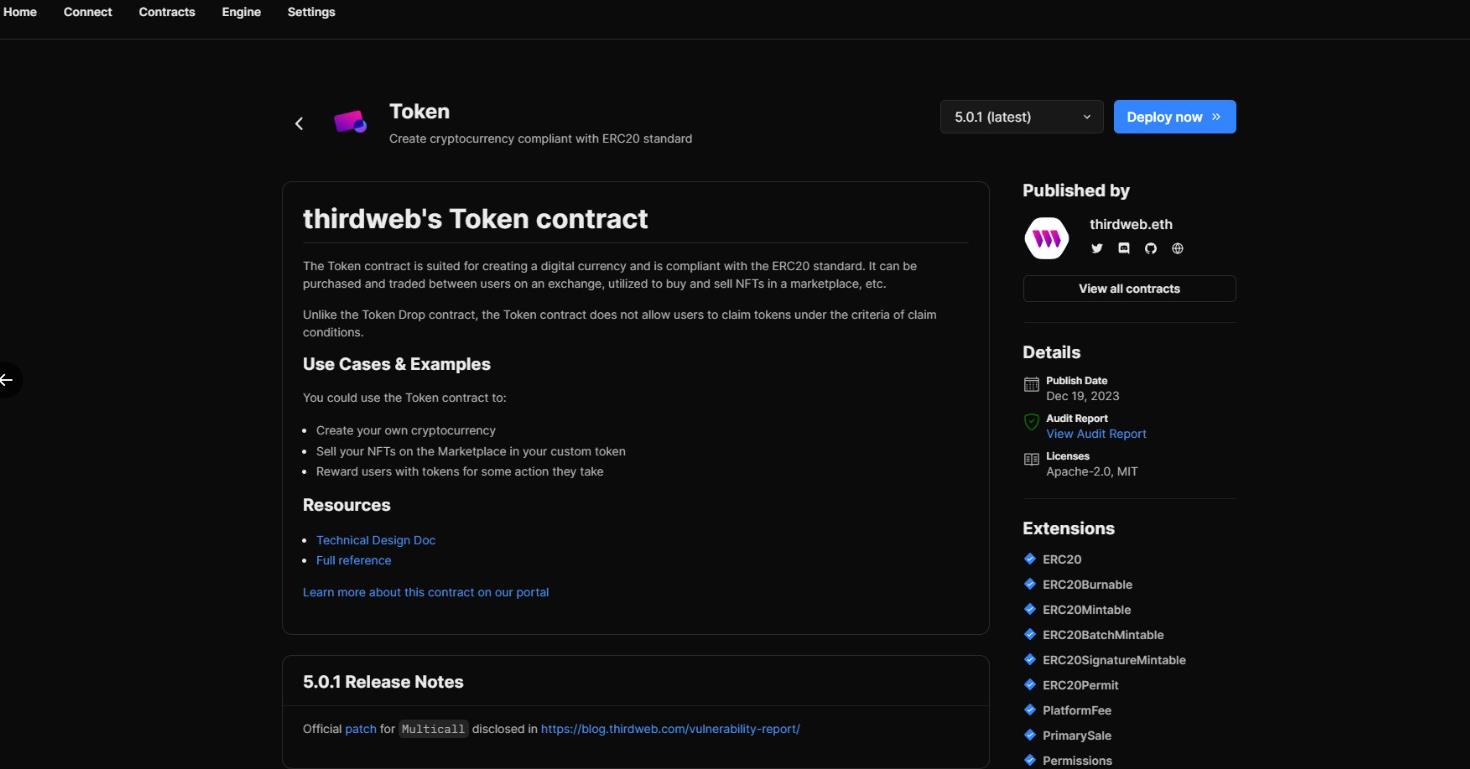Click the Use Cases & Examples heading
The height and width of the screenshot is (769, 1470).
(397, 364)
